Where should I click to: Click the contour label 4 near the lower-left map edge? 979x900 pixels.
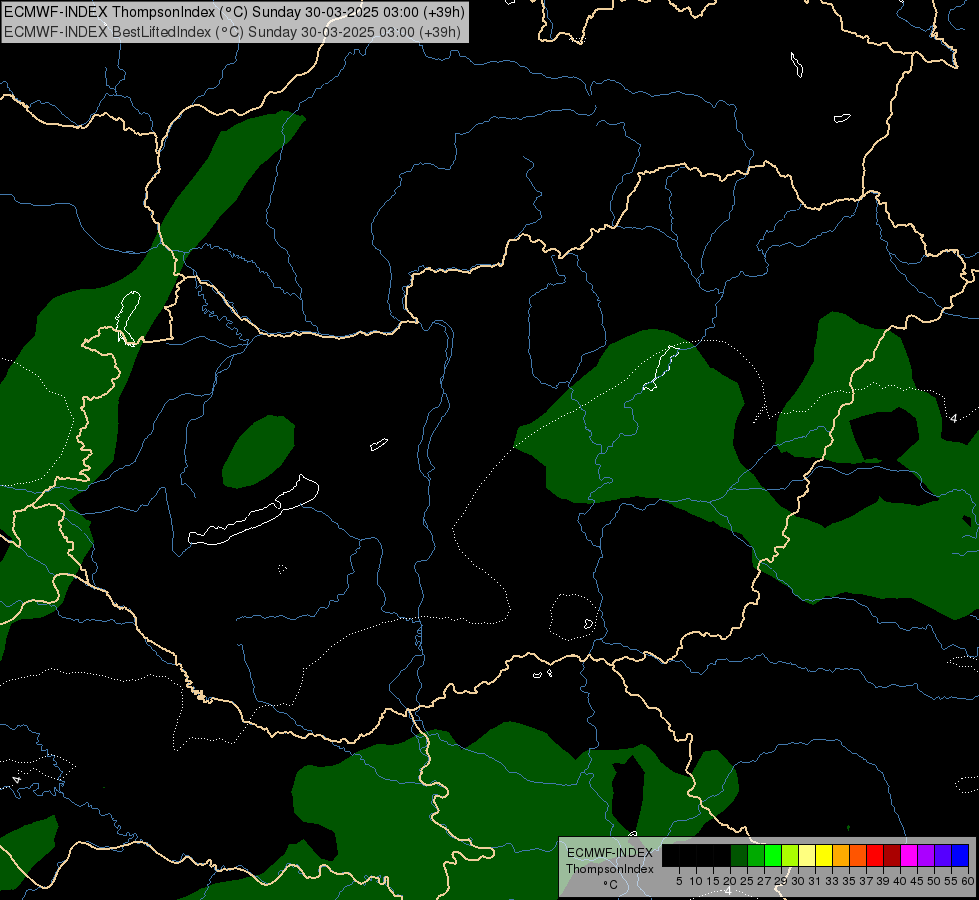coord(16,779)
